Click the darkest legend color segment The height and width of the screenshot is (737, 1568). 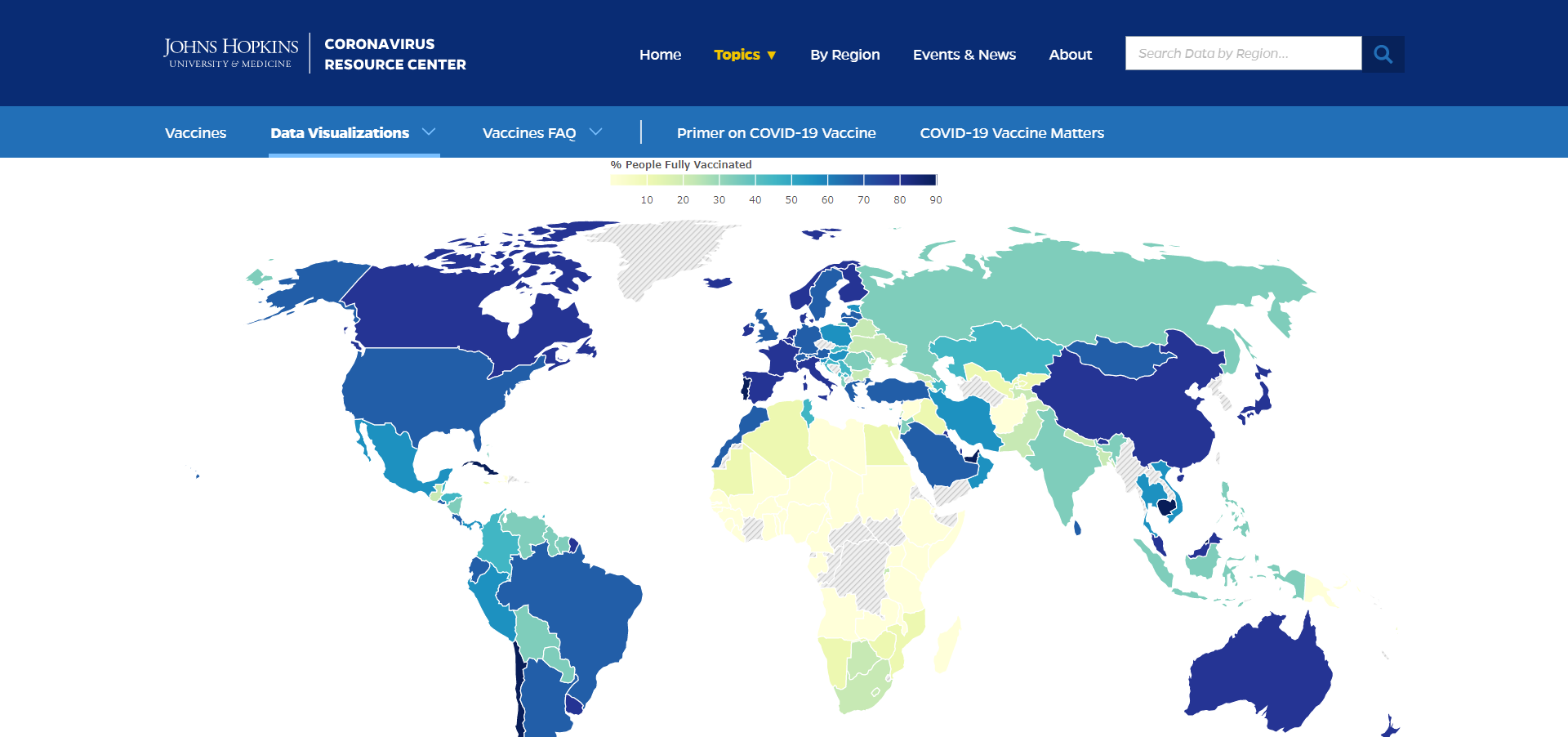click(918, 180)
